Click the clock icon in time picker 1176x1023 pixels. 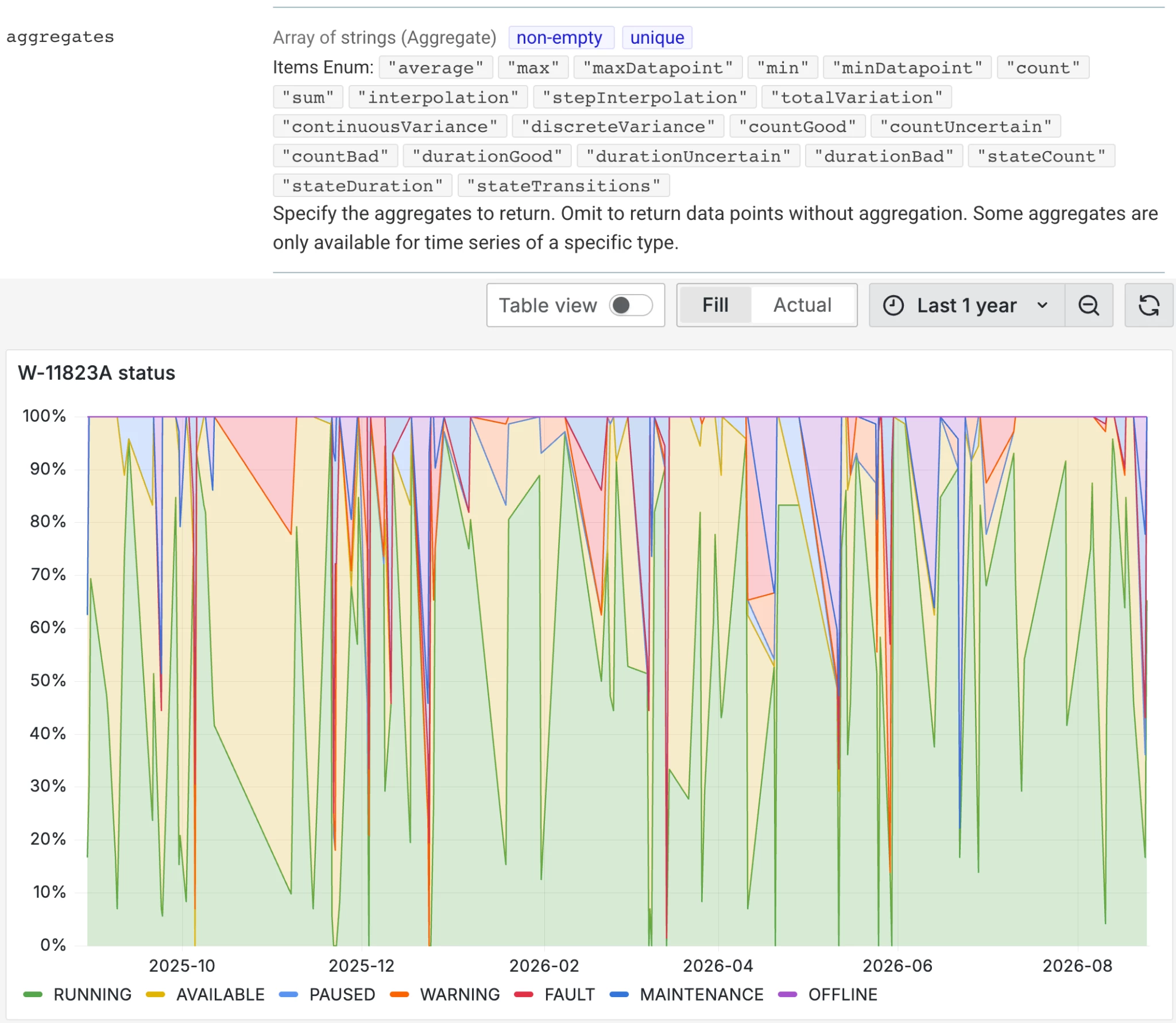(893, 306)
